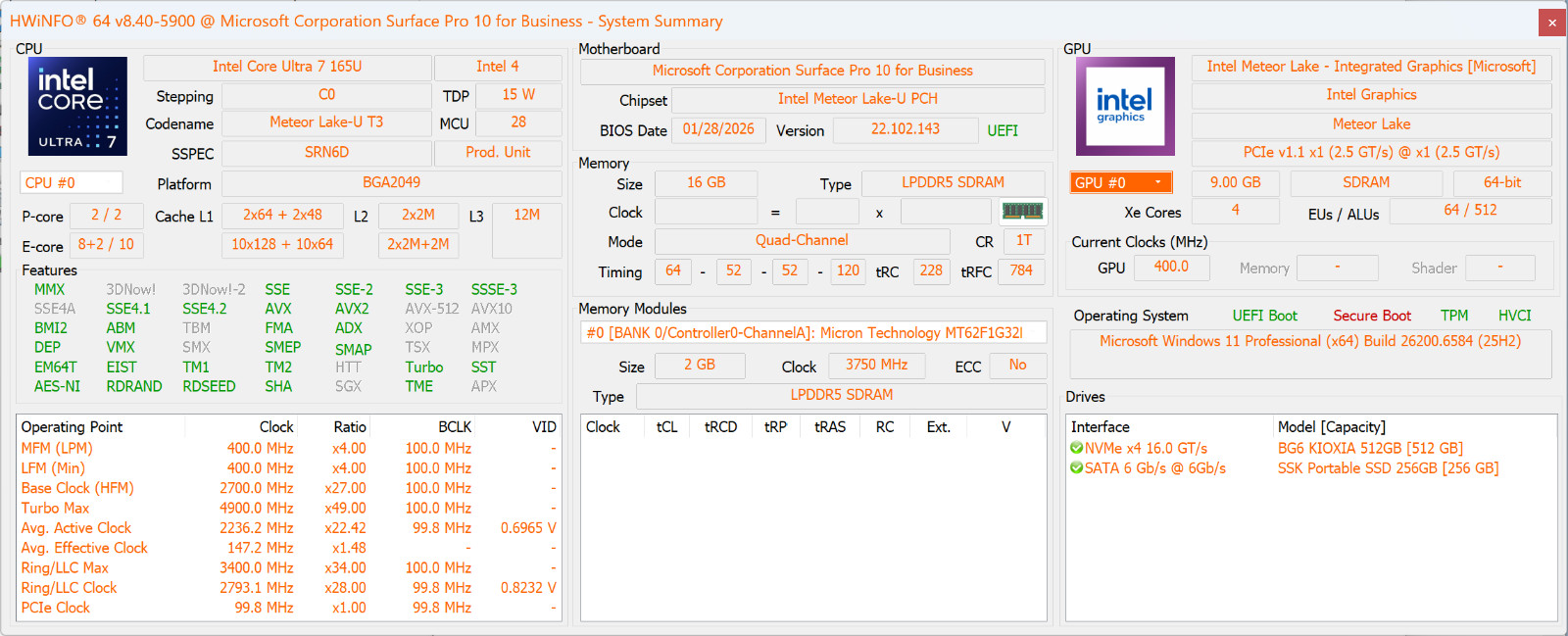Click the tRCD column header
Screen dimensions: 1568x636
point(720,427)
